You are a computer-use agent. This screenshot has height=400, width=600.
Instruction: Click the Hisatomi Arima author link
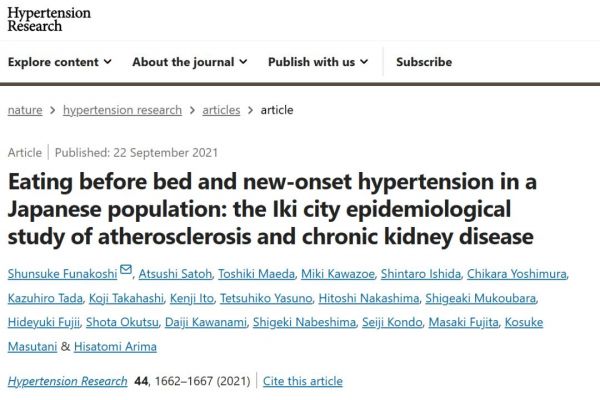click(x=115, y=347)
